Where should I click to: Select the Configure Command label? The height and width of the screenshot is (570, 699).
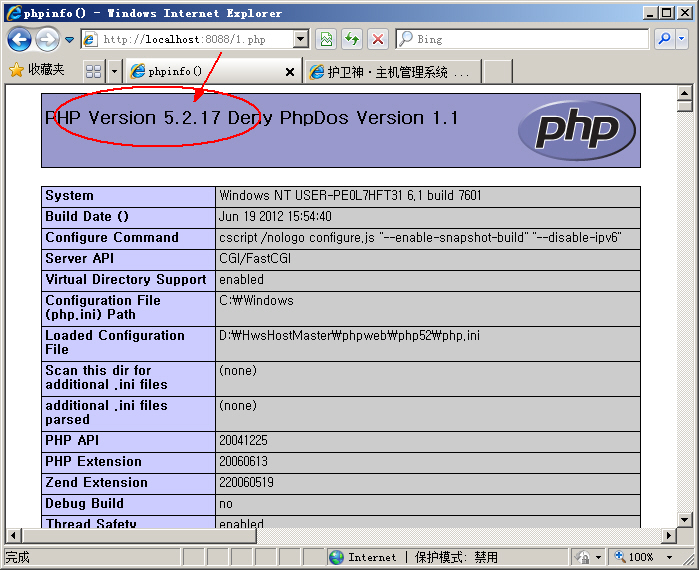pyautogui.click(x=112, y=238)
